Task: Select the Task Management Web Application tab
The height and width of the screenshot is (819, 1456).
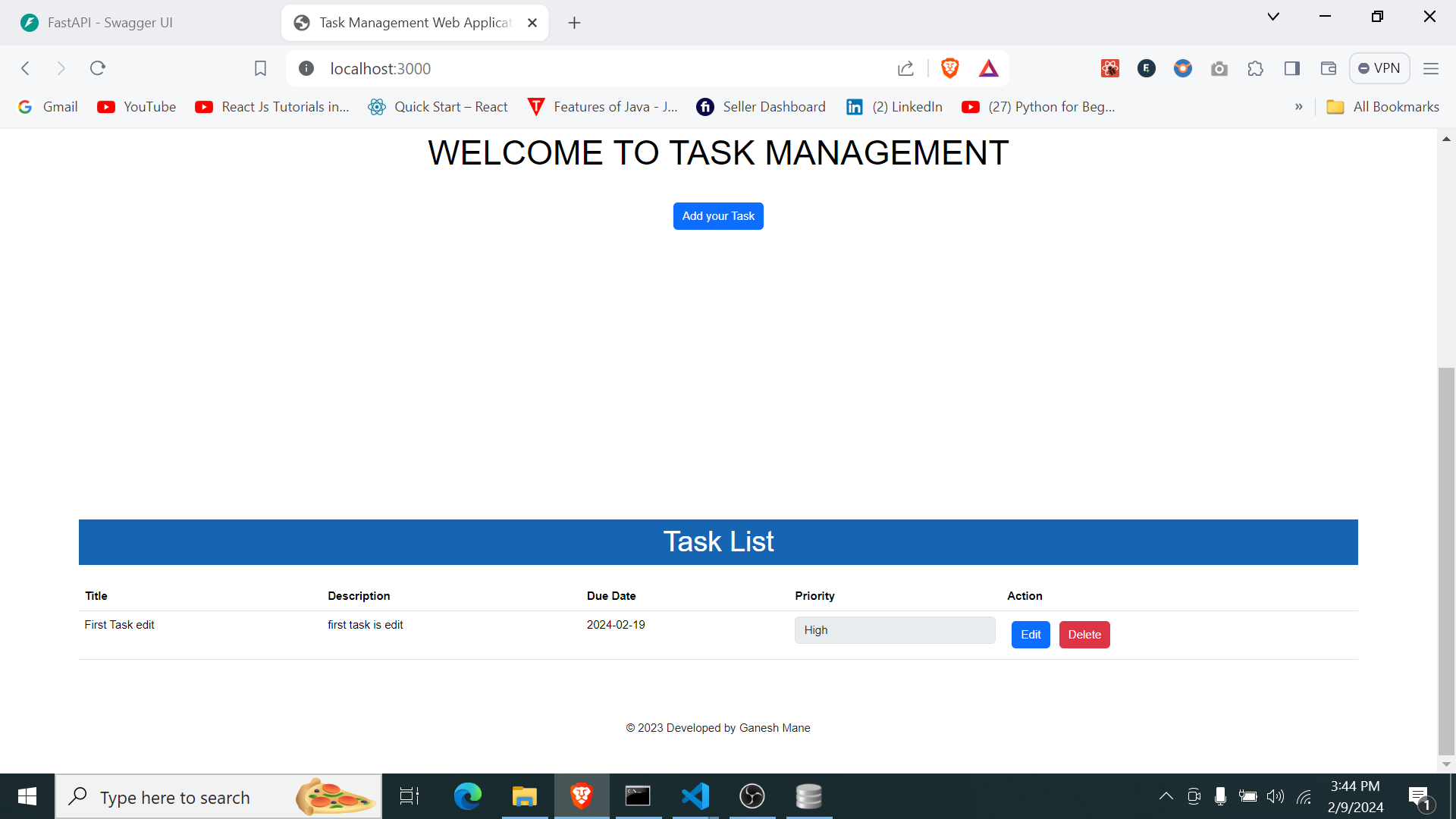Action: [415, 23]
